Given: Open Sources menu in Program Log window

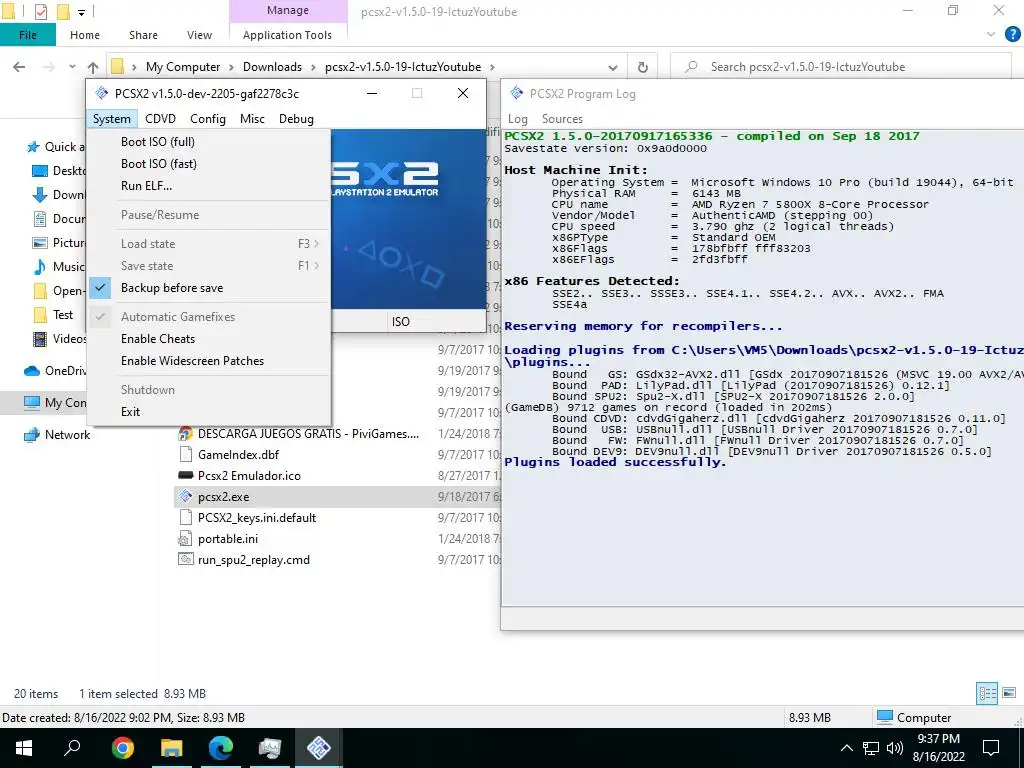Looking at the screenshot, I should (x=562, y=119).
